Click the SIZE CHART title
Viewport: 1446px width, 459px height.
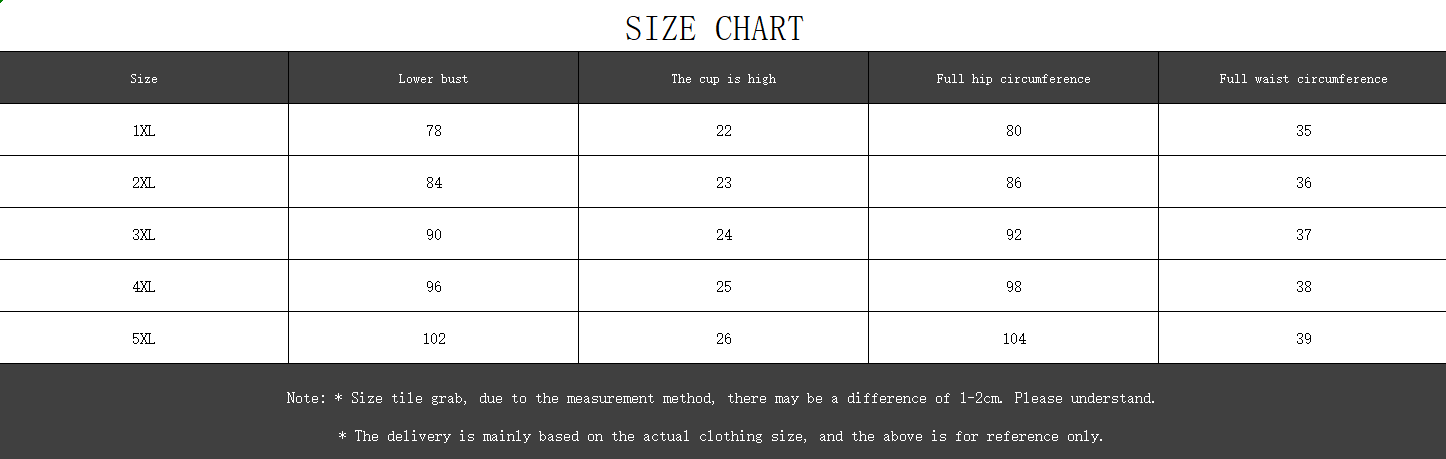[714, 28]
